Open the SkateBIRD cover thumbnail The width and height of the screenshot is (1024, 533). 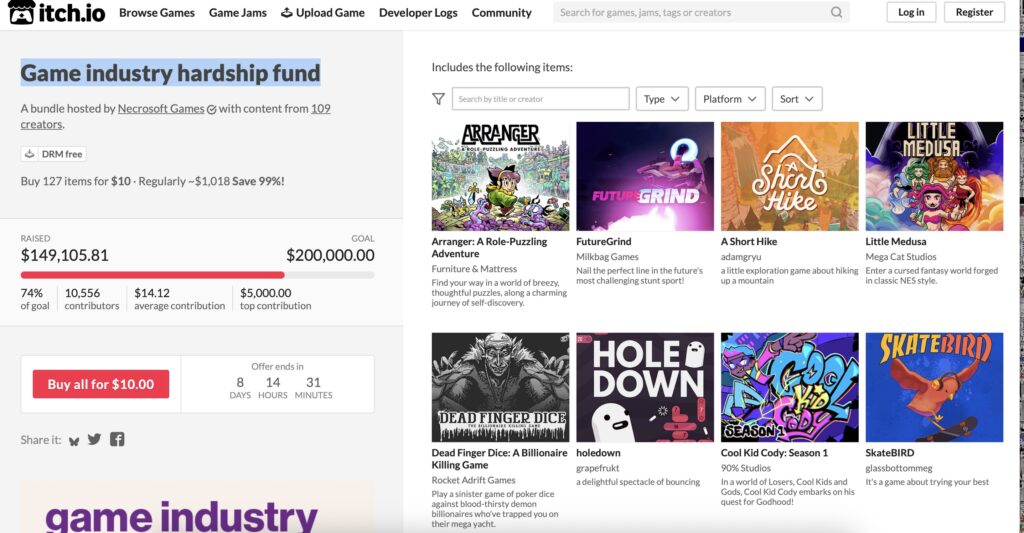934,387
